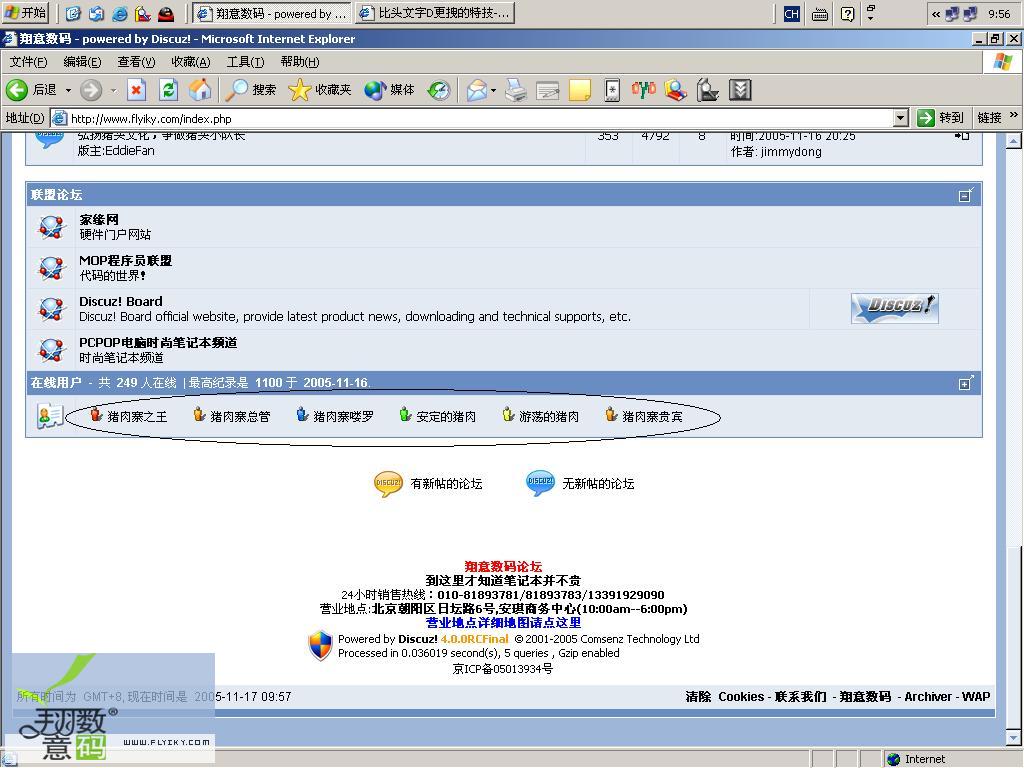Stop page loading with the red X icon
This screenshot has width=1024, height=768.
136,89
